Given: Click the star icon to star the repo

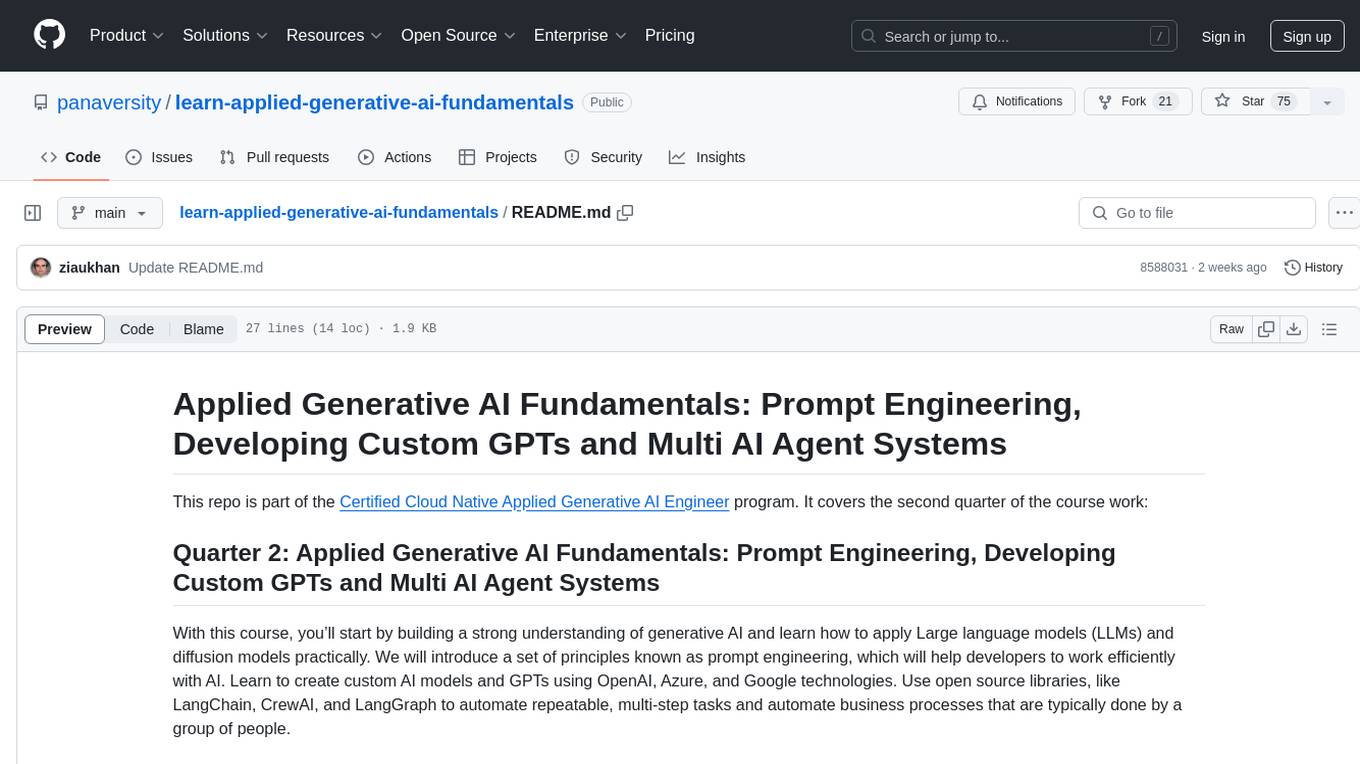Looking at the screenshot, I should [x=1222, y=101].
